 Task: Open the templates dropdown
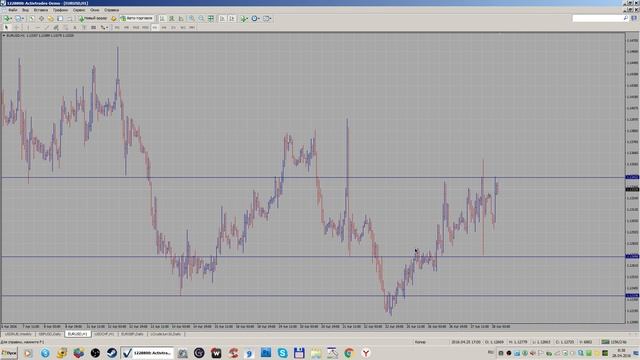(267, 18)
